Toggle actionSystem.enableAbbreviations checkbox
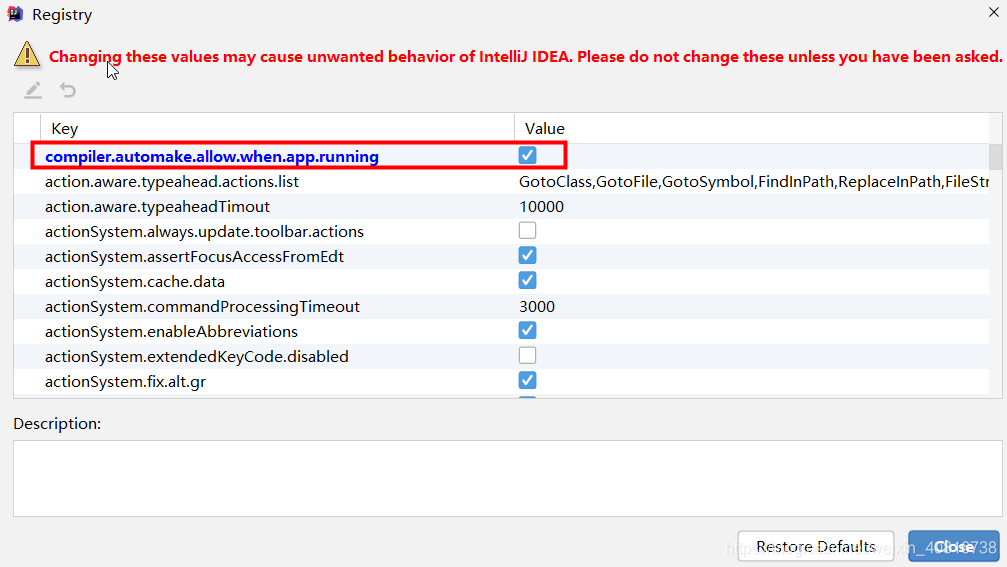 527,331
